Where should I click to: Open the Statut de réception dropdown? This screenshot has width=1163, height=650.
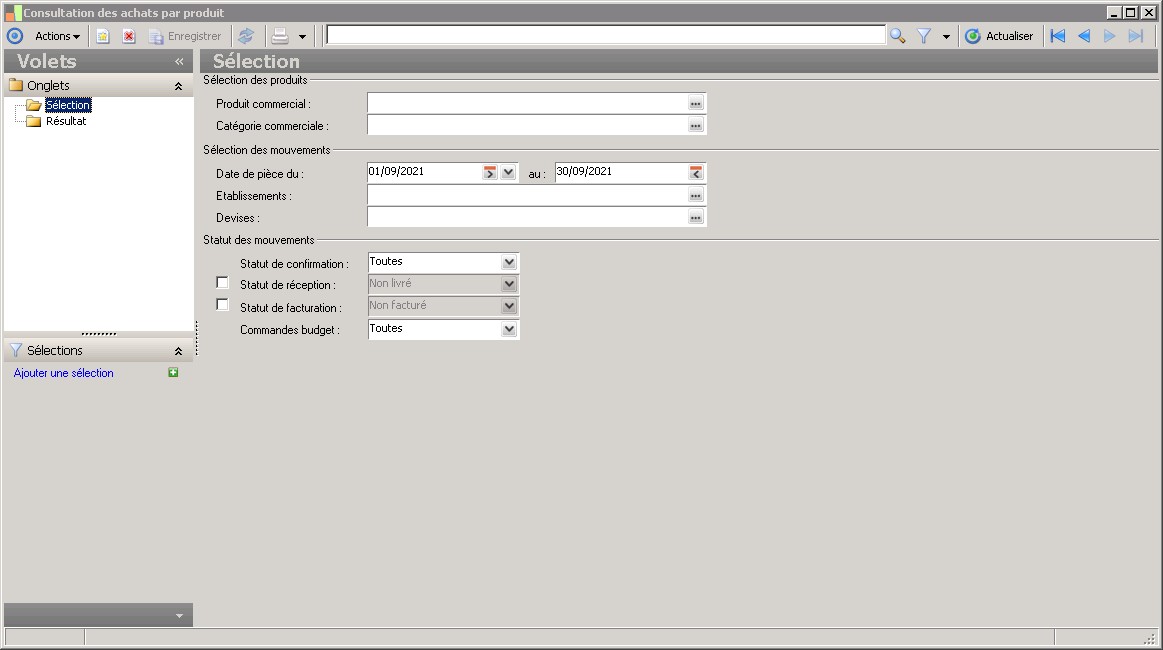(509, 284)
